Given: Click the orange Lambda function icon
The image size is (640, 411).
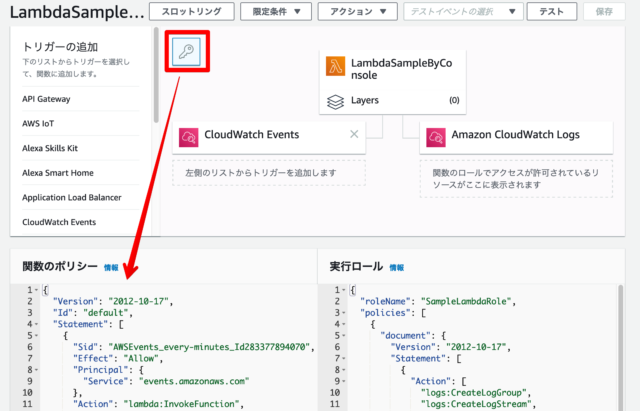Looking at the screenshot, I should coord(335,67).
